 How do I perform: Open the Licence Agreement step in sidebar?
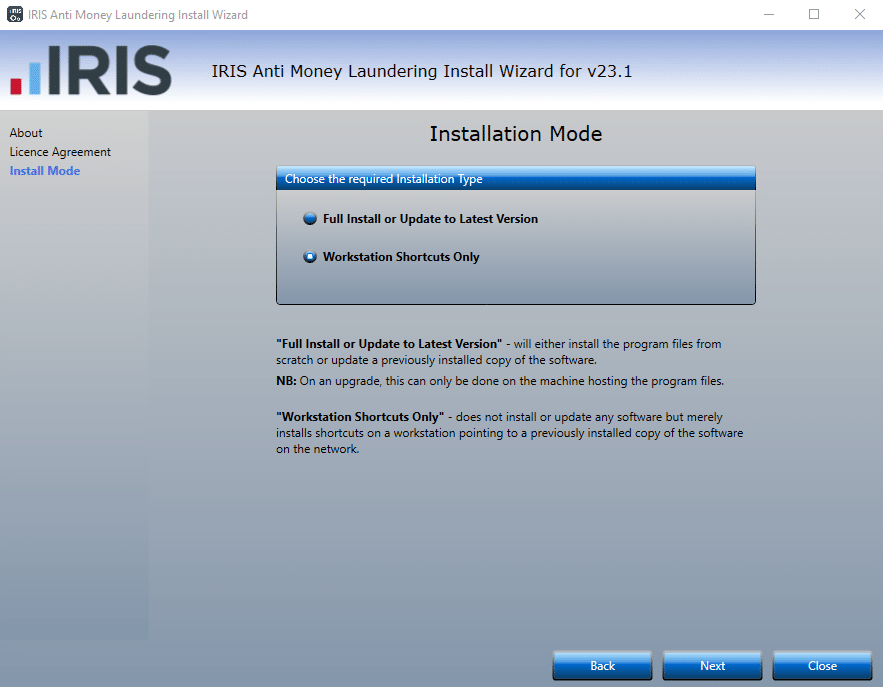point(60,152)
